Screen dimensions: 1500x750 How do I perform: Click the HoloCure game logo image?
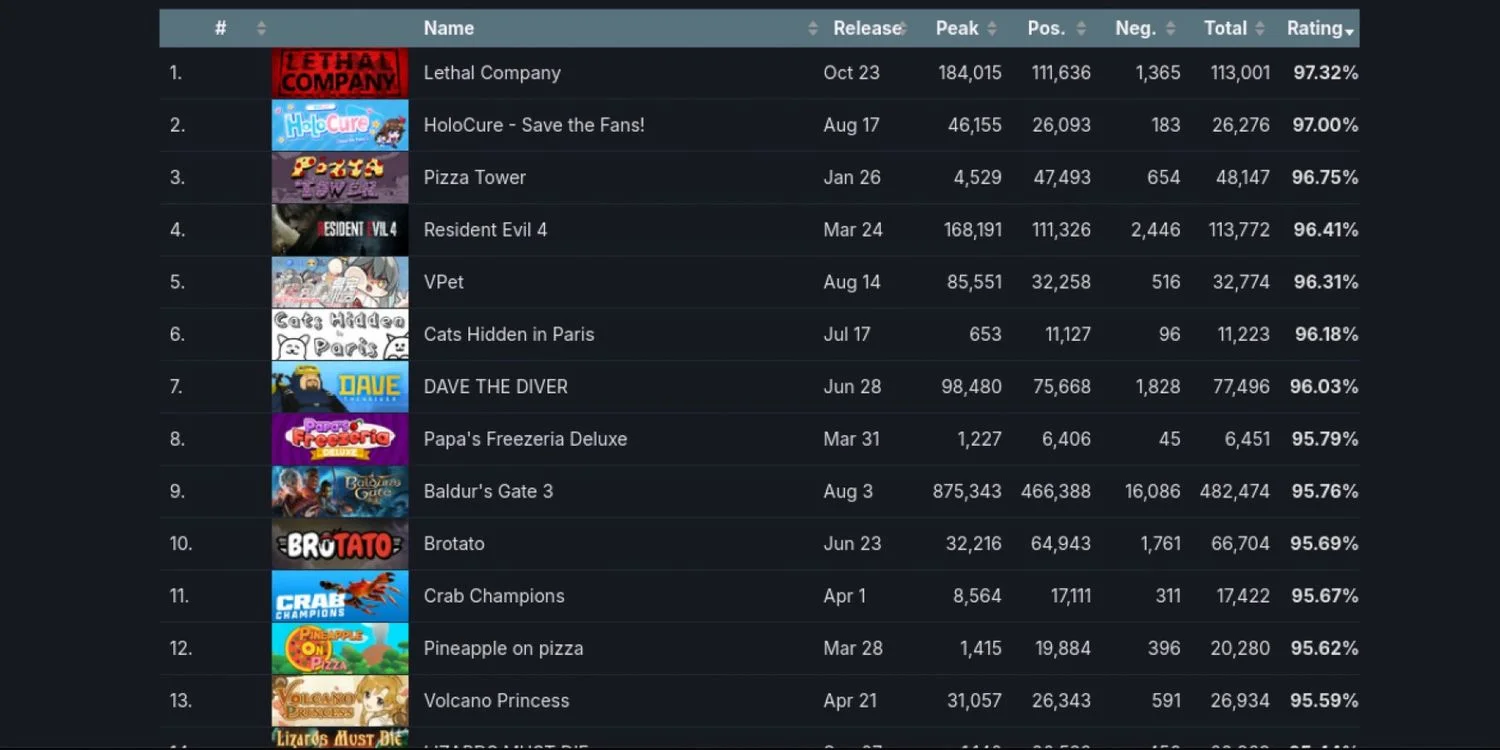(x=340, y=125)
